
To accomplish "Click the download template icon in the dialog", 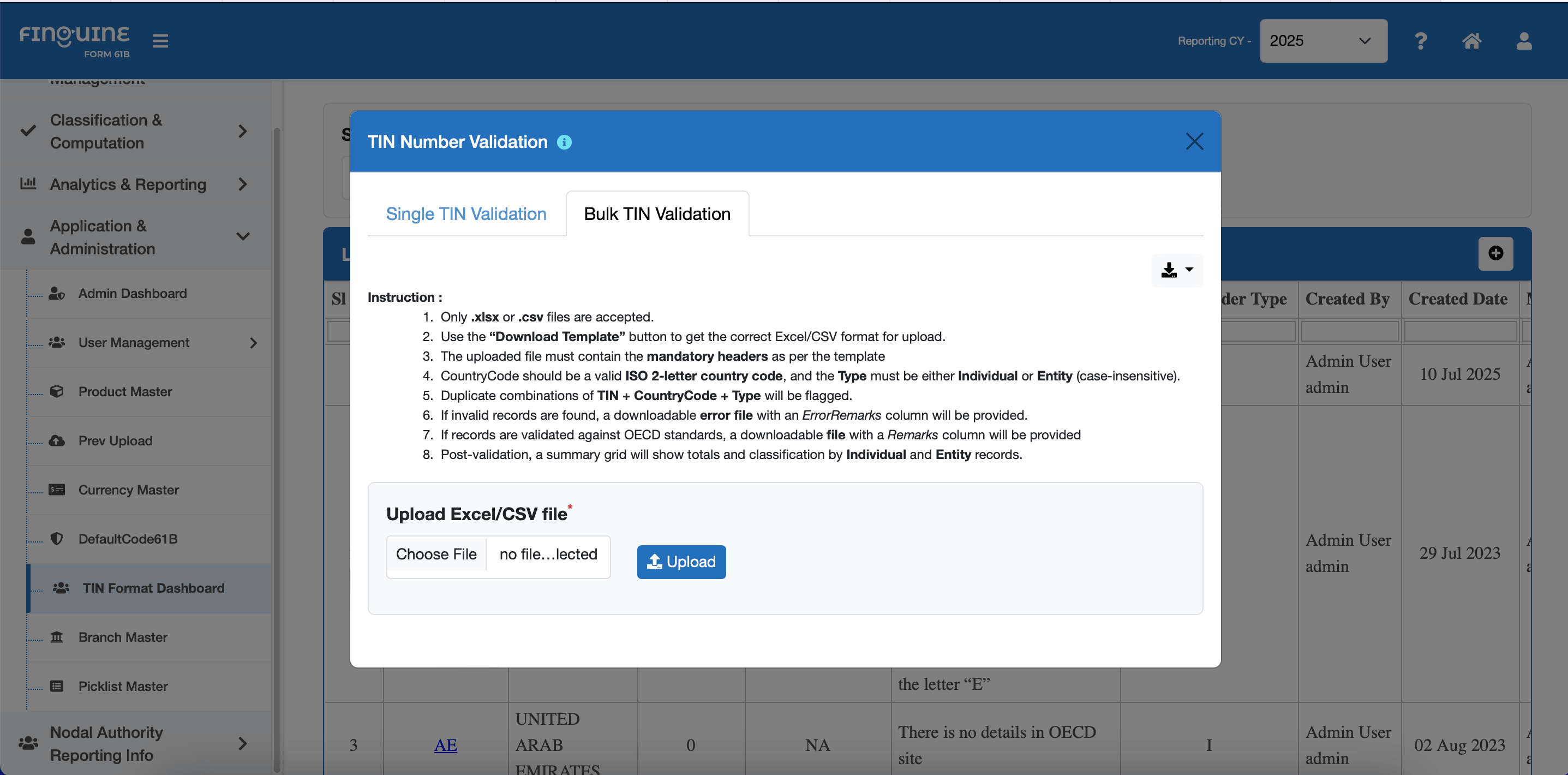I will point(1170,270).
